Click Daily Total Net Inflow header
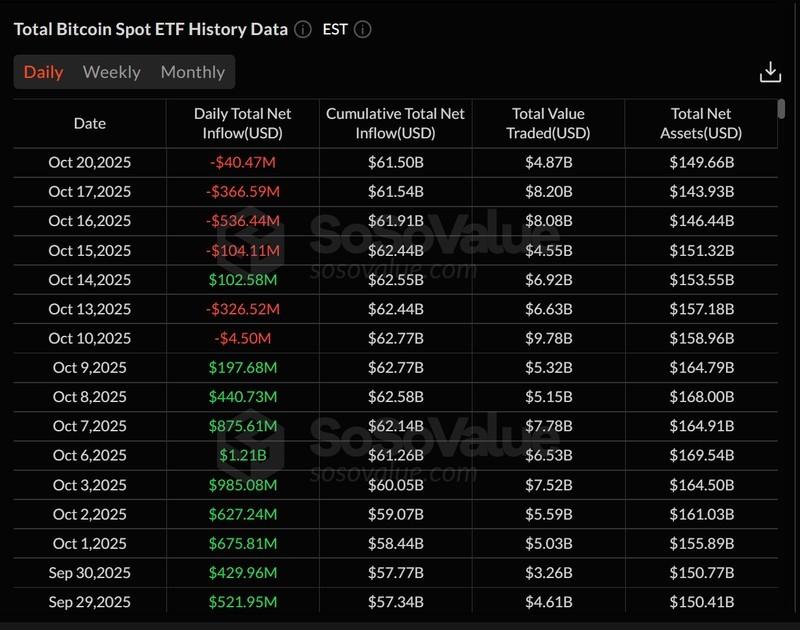The width and height of the screenshot is (800, 630). point(243,124)
